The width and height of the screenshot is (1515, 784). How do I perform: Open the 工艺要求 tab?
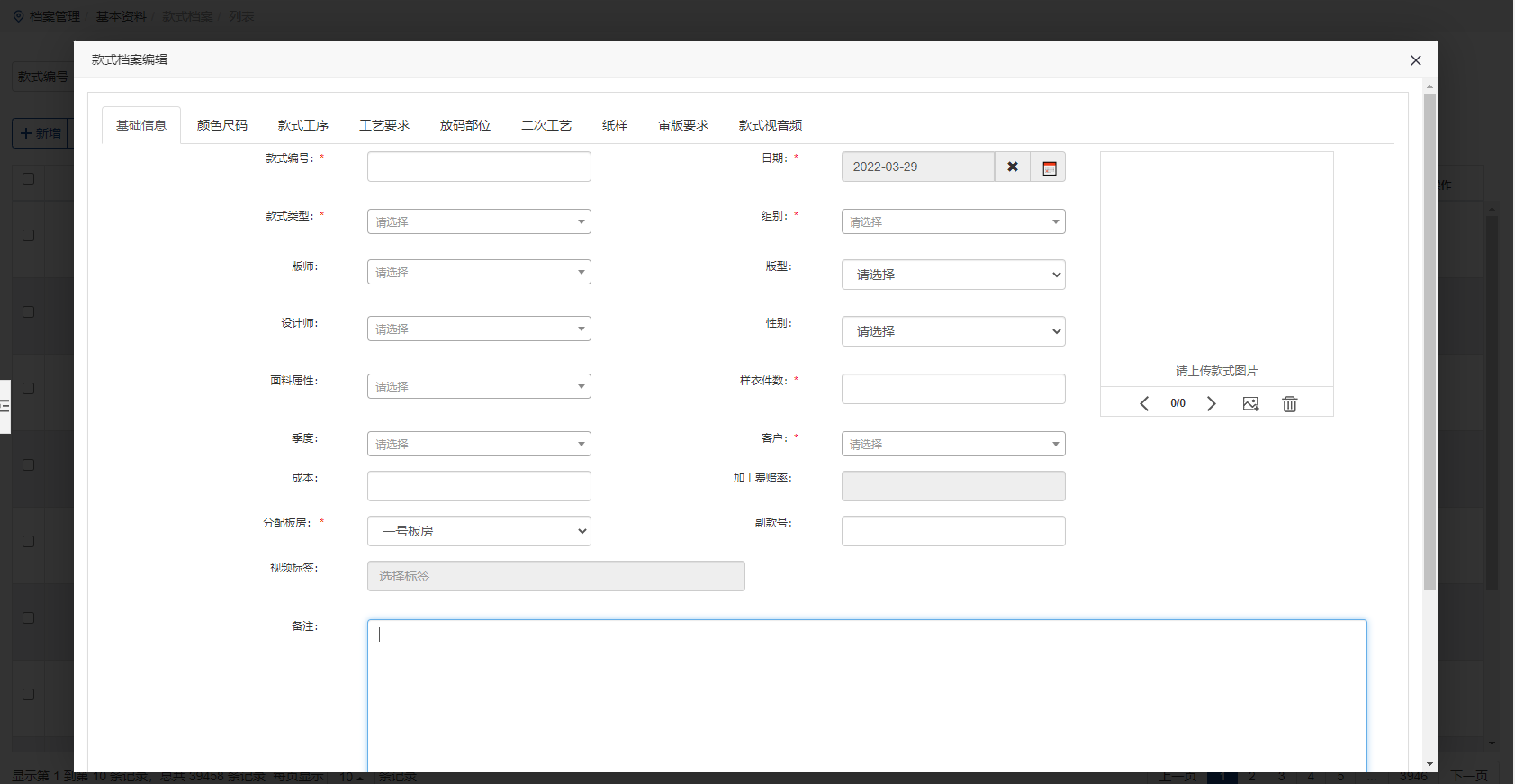coord(384,125)
